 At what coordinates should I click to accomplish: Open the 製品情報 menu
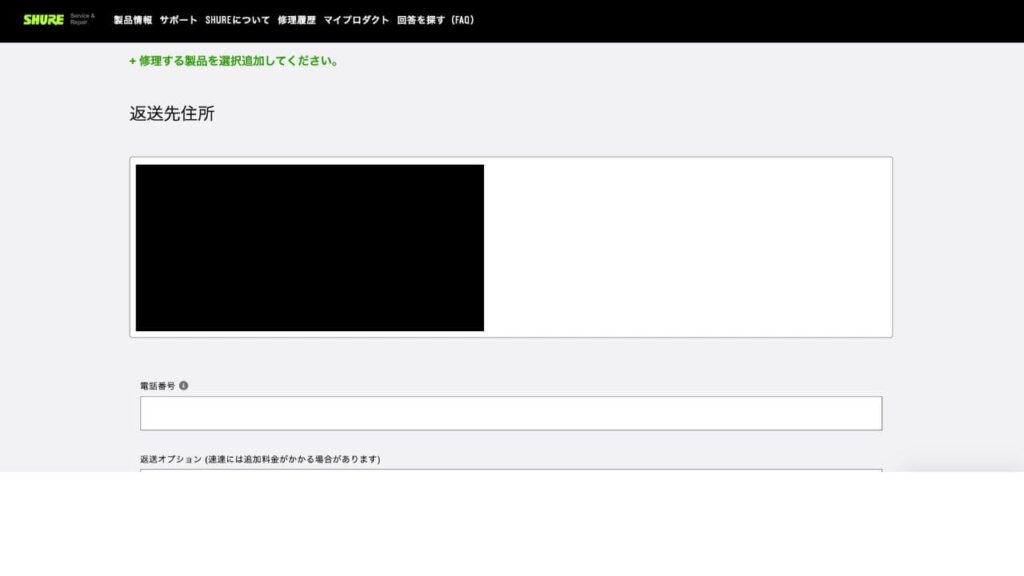[x=132, y=20]
